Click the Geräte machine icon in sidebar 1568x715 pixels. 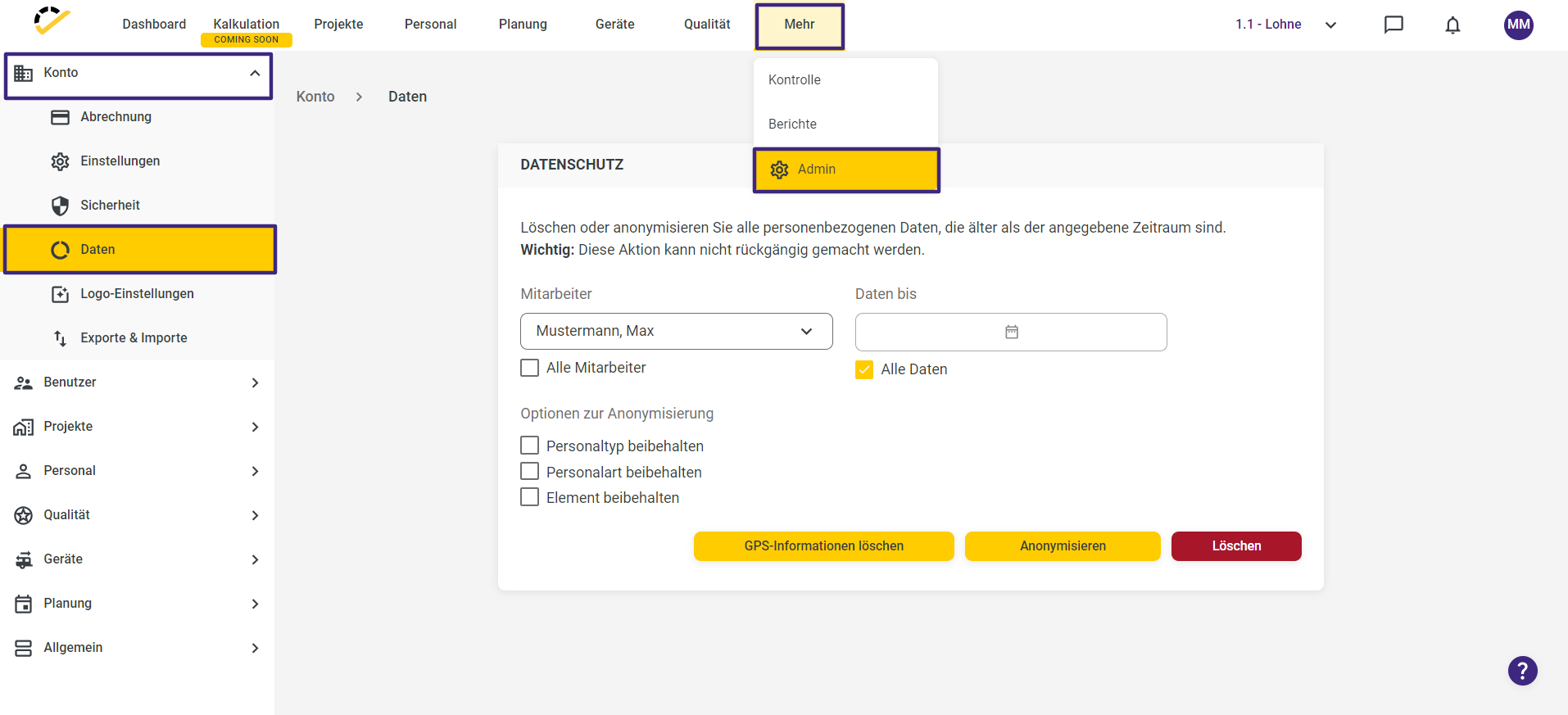[x=24, y=559]
